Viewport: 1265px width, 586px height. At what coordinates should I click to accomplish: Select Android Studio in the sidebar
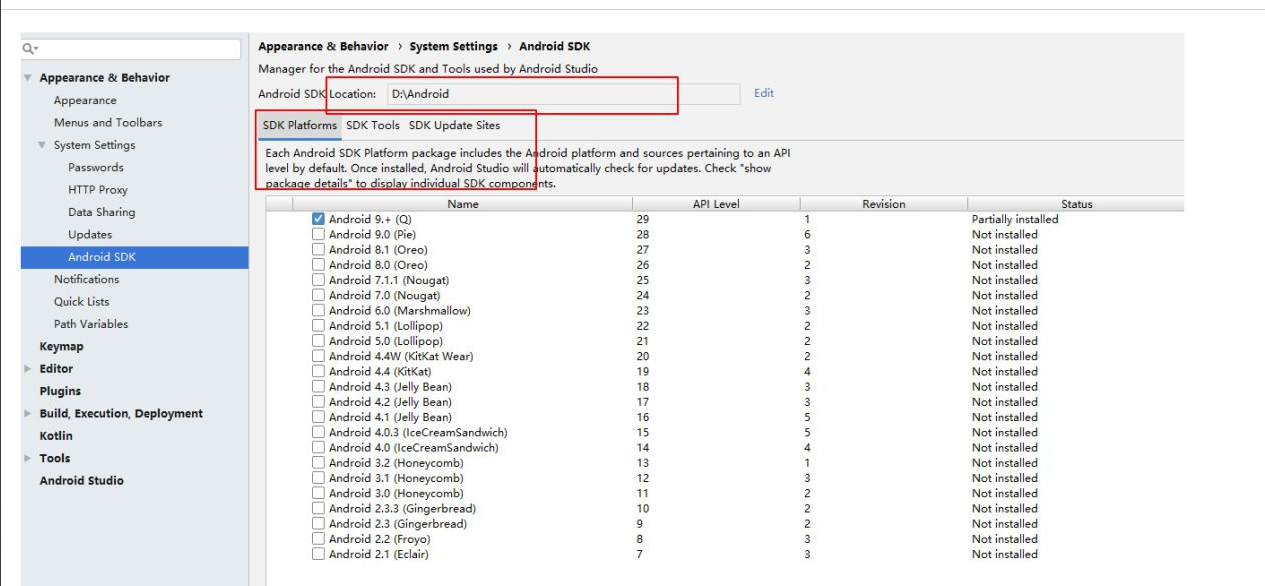pos(81,481)
